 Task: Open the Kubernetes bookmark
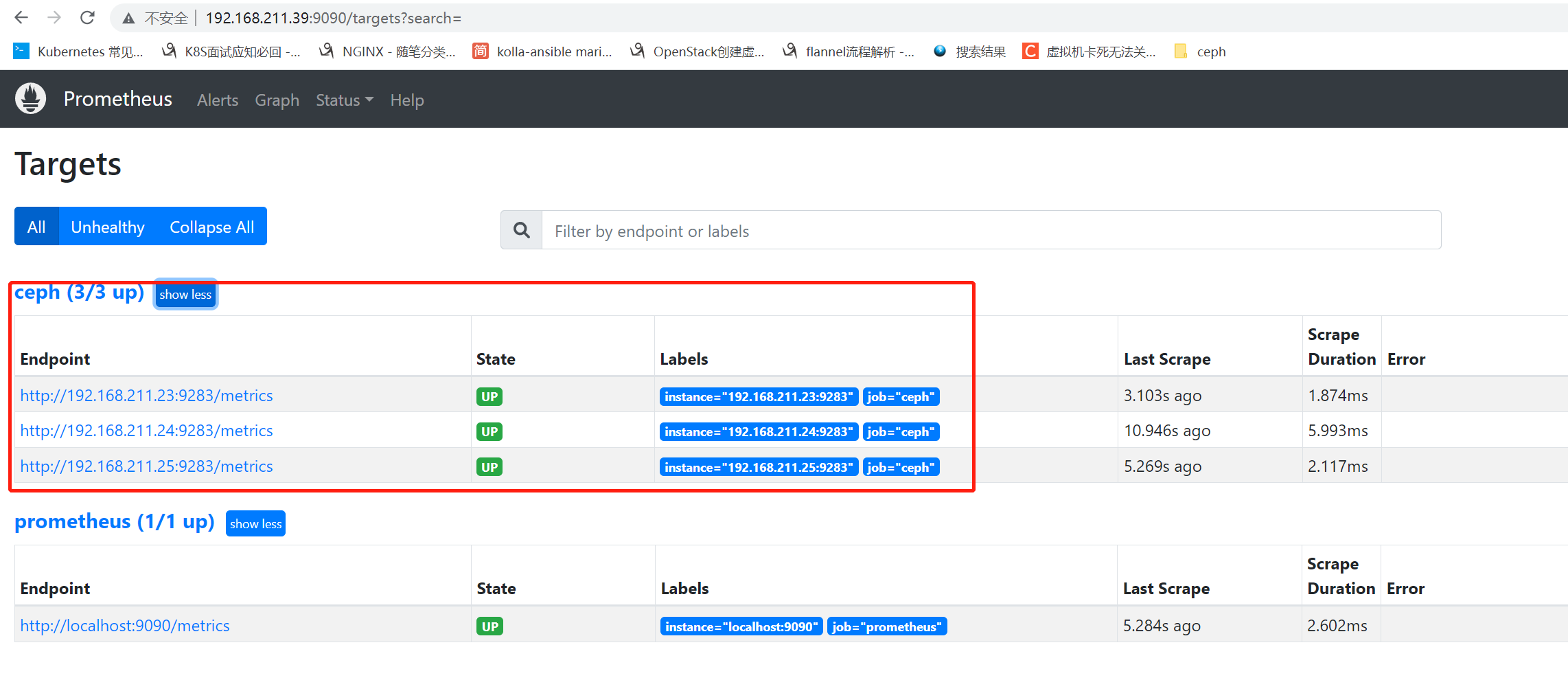pos(78,52)
